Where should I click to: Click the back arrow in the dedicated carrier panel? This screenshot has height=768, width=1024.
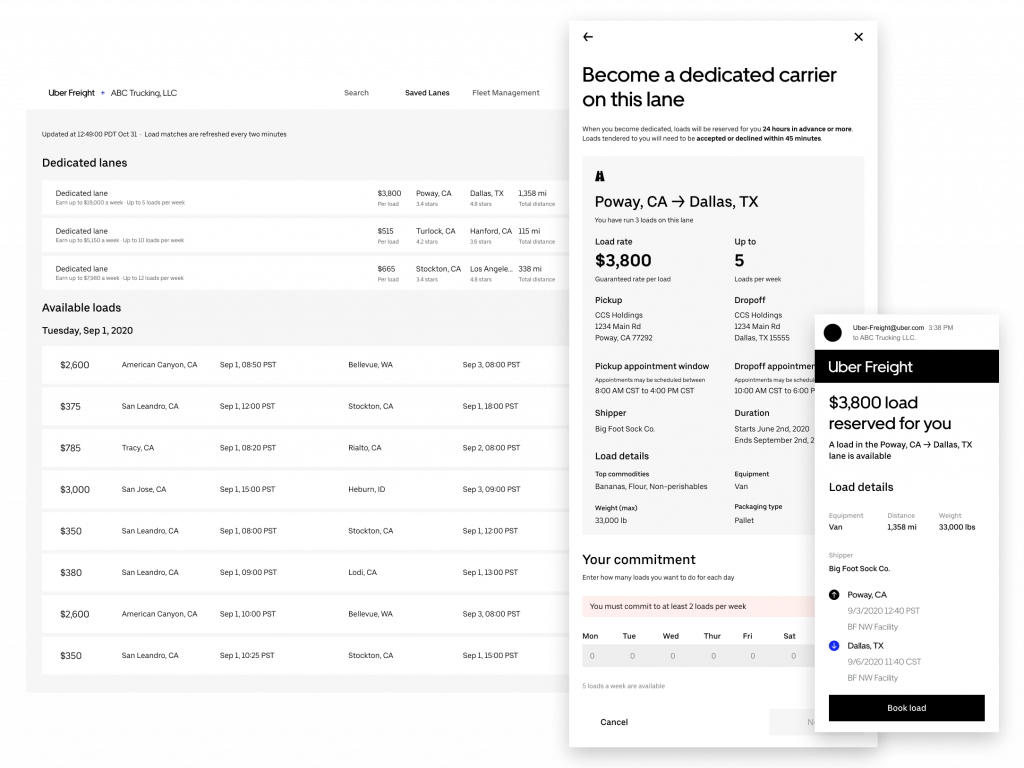click(588, 37)
